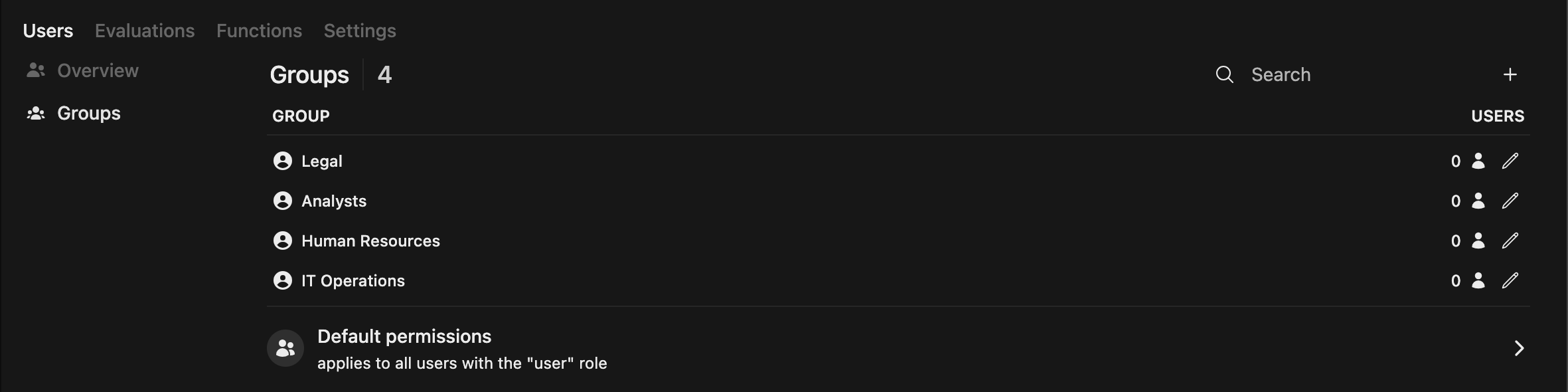Screen dimensions: 1568x392
Task: Edit the IT Operations group pencil icon
Action: 1510,280
